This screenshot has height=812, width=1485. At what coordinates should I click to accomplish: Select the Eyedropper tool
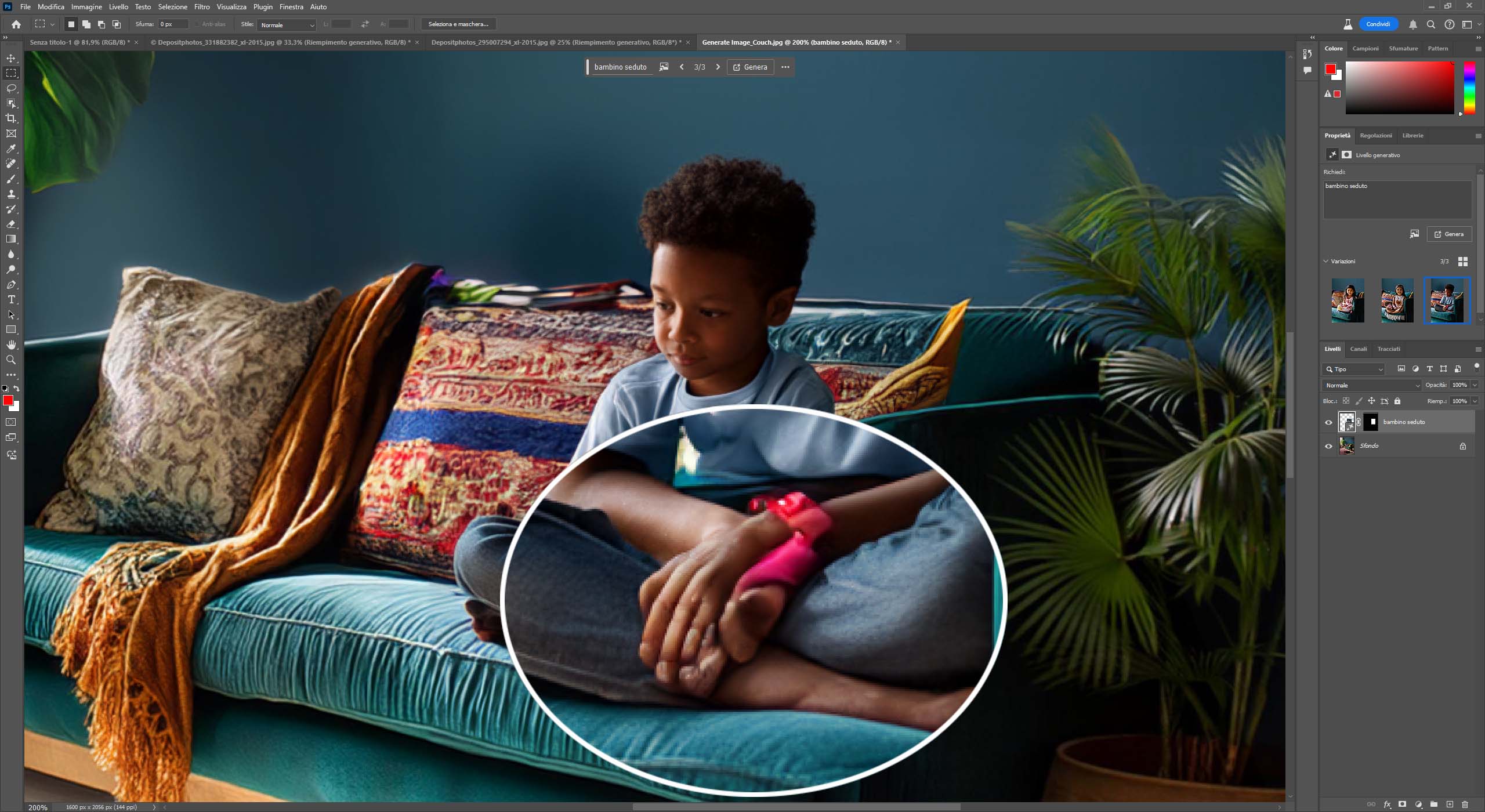11,148
